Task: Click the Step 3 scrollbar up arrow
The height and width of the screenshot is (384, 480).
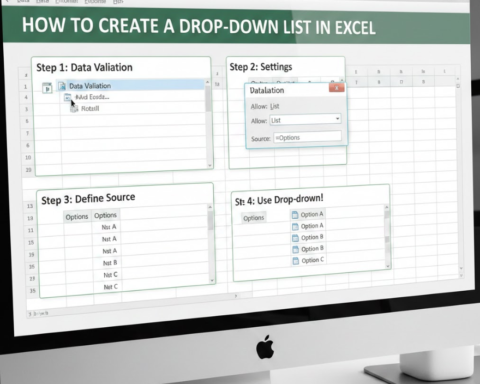Action: click(x=210, y=207)
